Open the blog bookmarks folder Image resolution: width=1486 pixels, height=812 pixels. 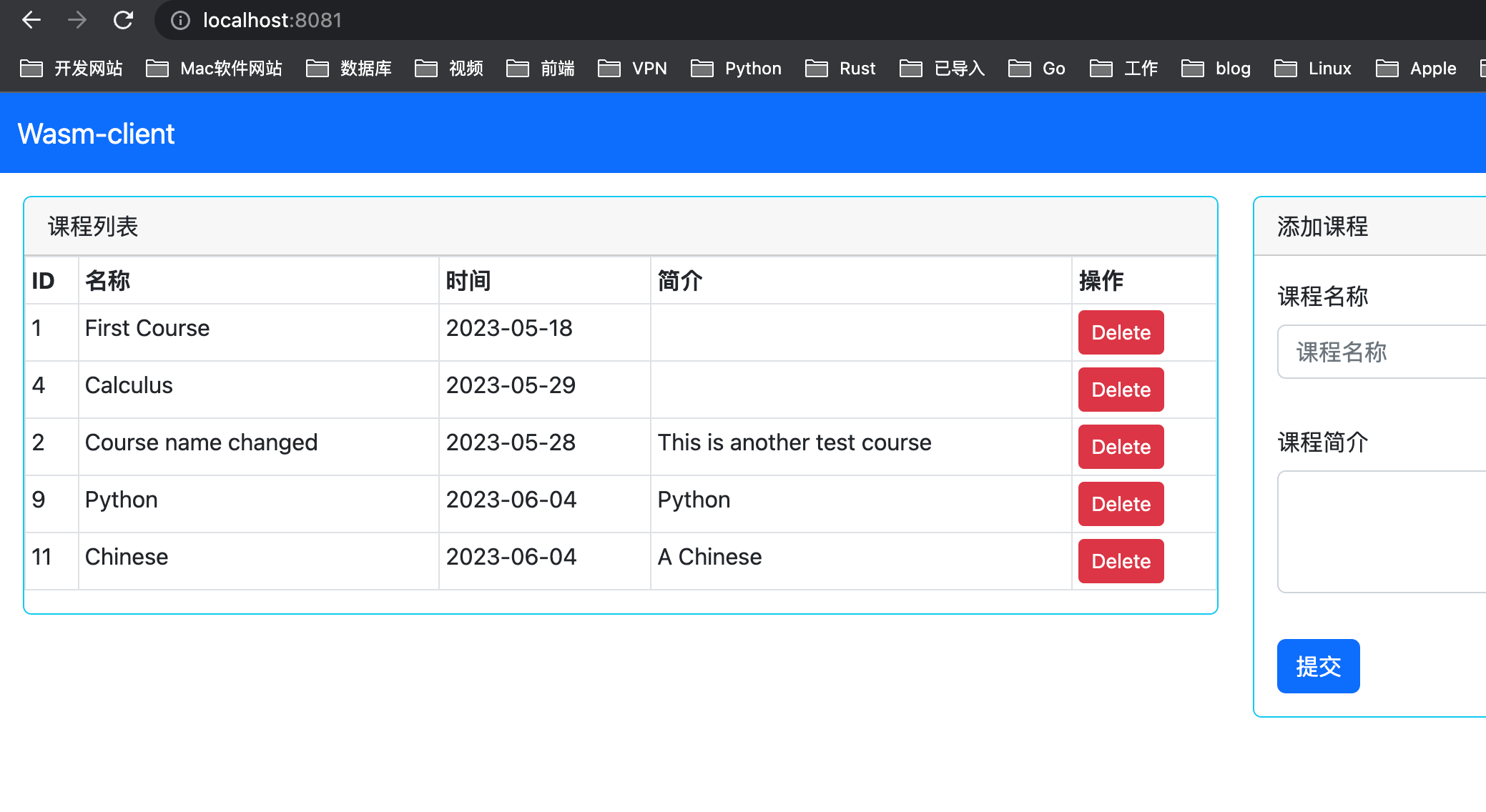[1216, 69]
